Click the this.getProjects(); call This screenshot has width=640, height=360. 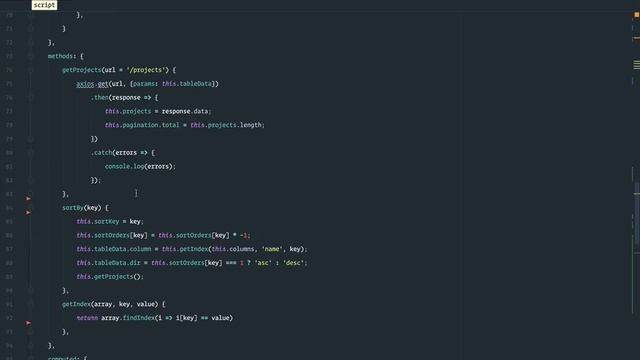[110, 277]
